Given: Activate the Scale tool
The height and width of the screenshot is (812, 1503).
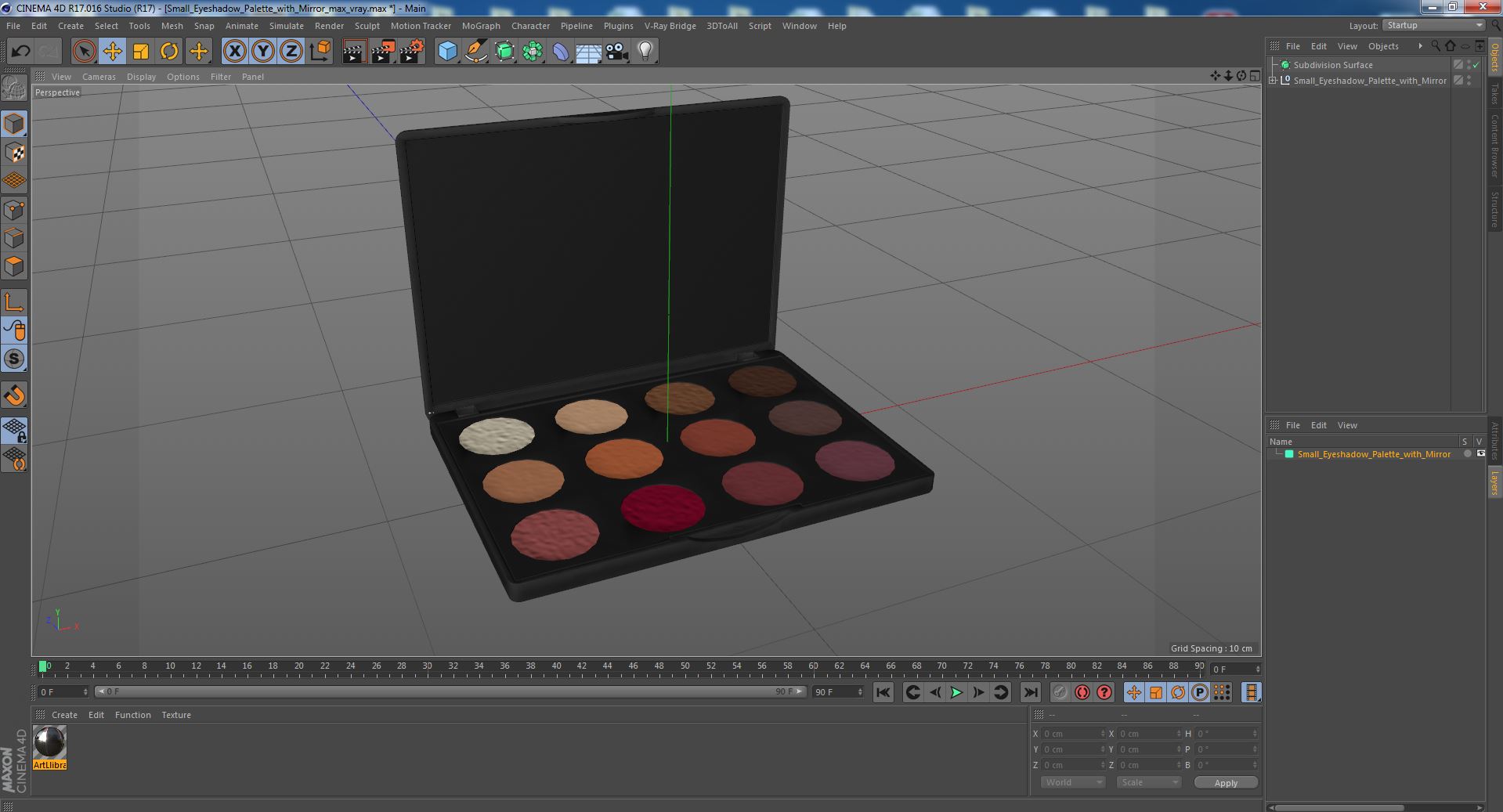Looking at the screenshot, I should [141, 52].
